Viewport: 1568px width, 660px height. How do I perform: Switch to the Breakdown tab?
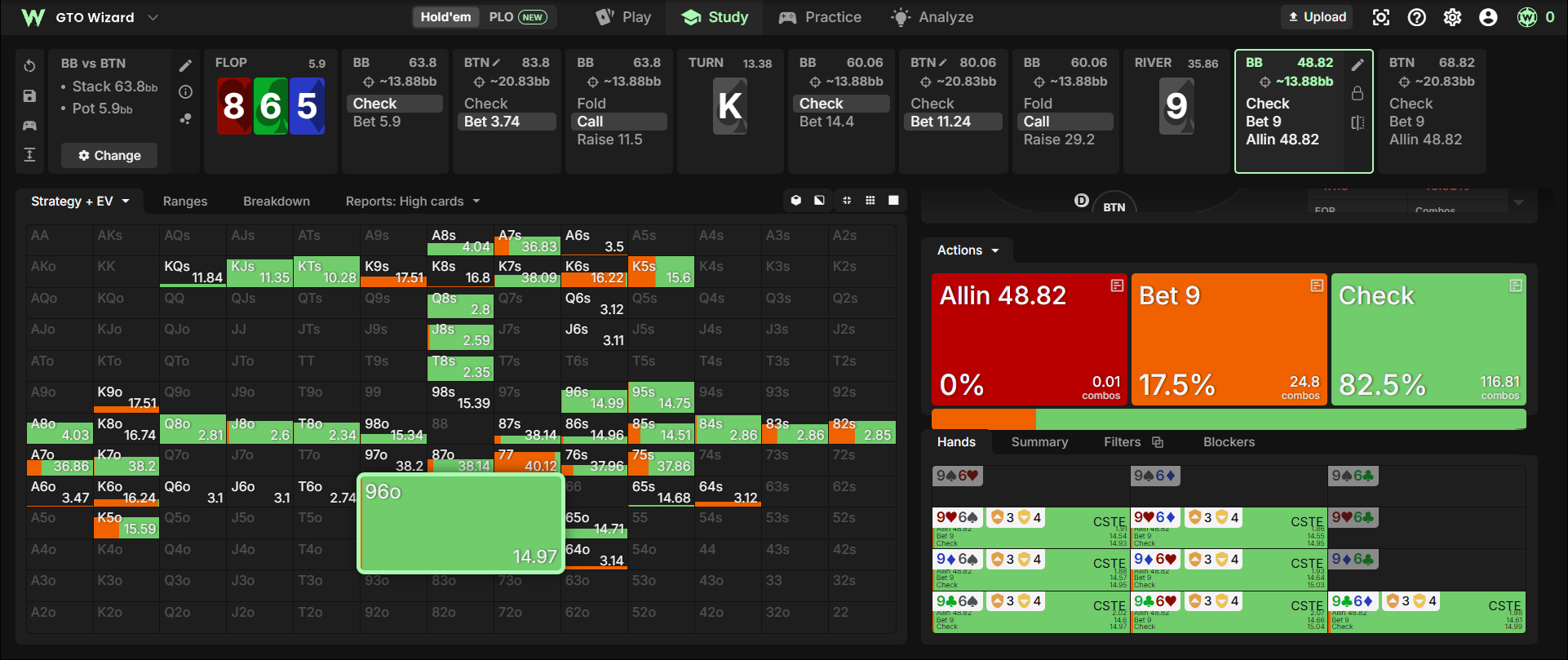[x=277, y=202]
